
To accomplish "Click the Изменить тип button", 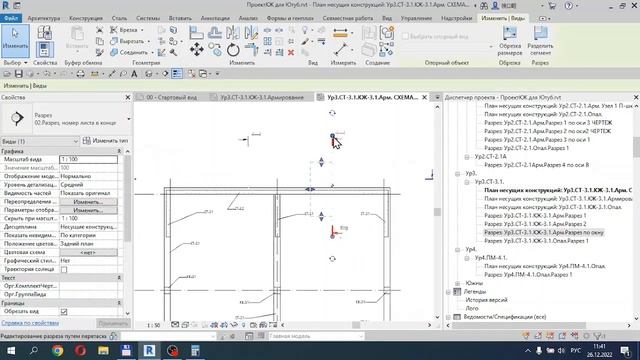I will [x=106, y=141].
